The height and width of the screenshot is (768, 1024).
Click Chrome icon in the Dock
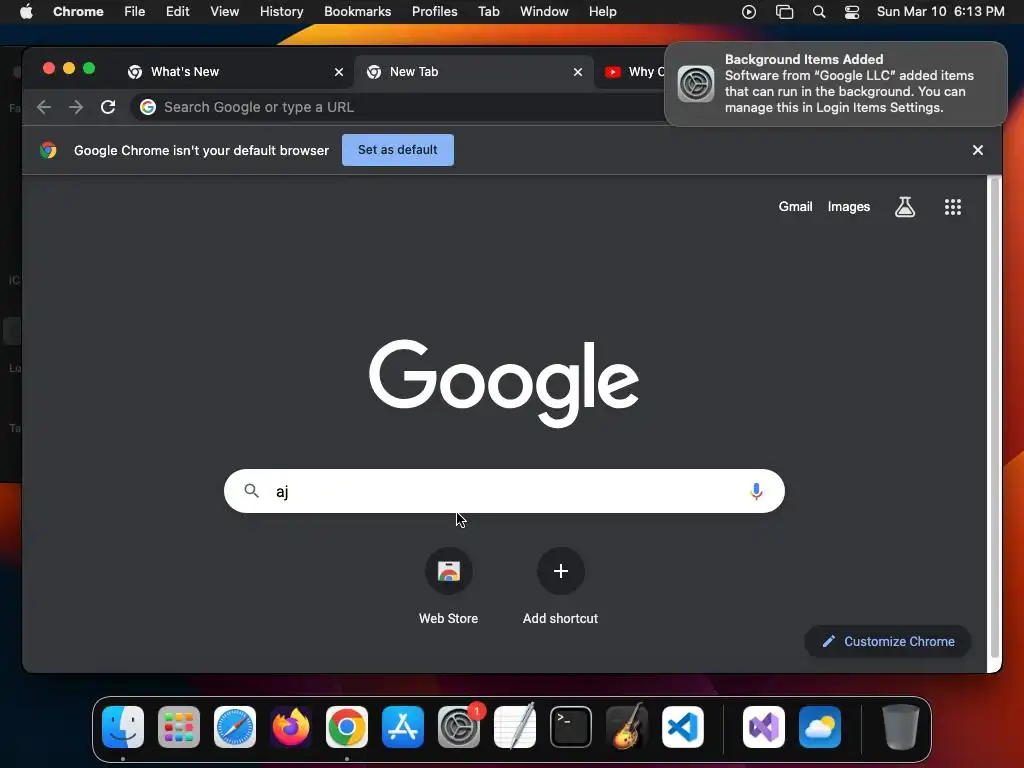(347, 727)
